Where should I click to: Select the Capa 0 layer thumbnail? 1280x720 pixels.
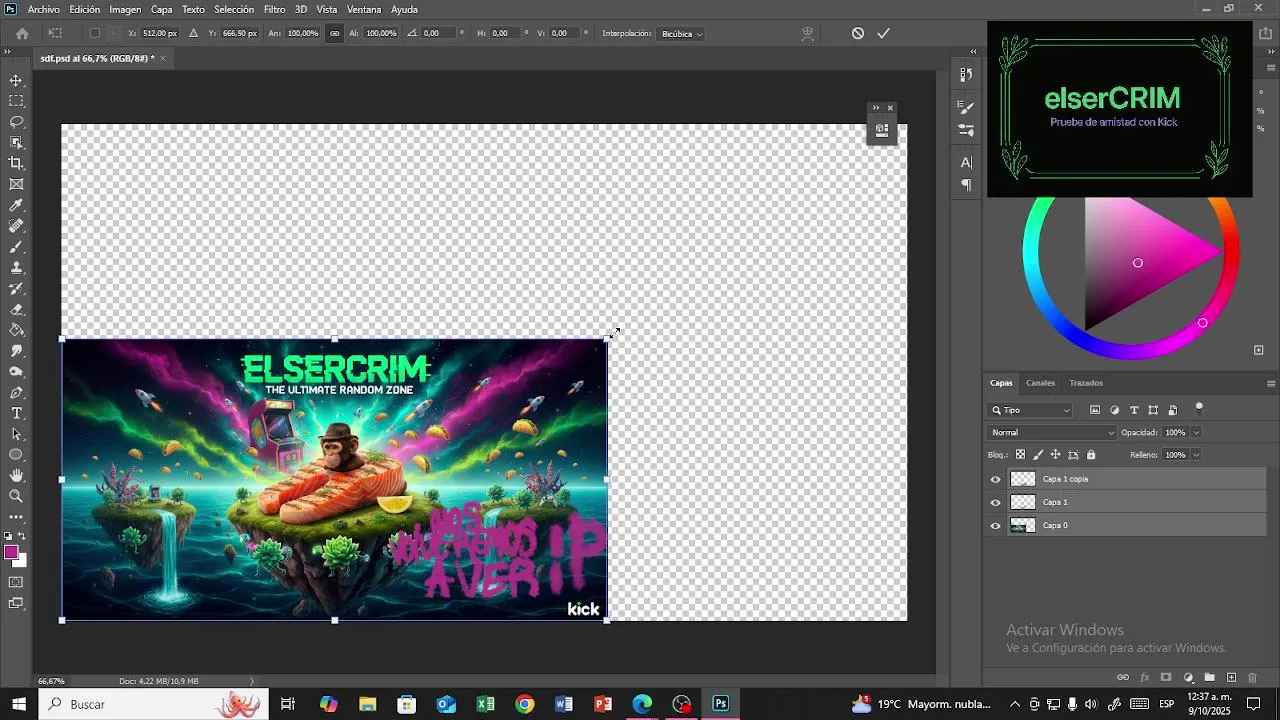(x=1023, y=526)
